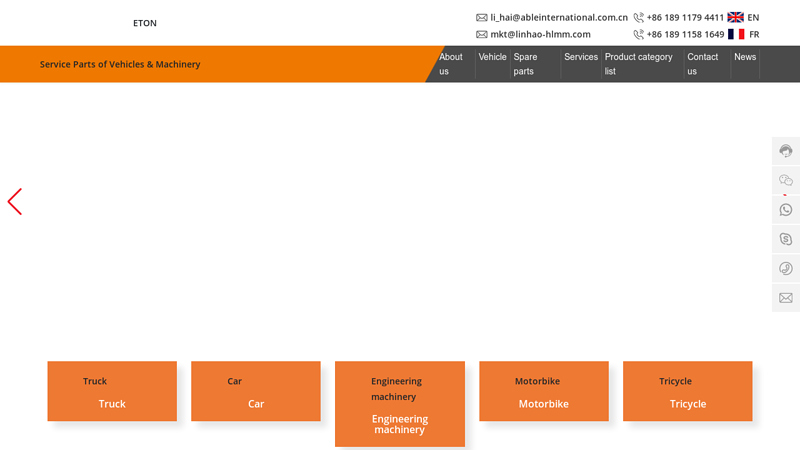Screen dimensions: 800x450
Task: Expand the Services menu
Action: (580, 57)
